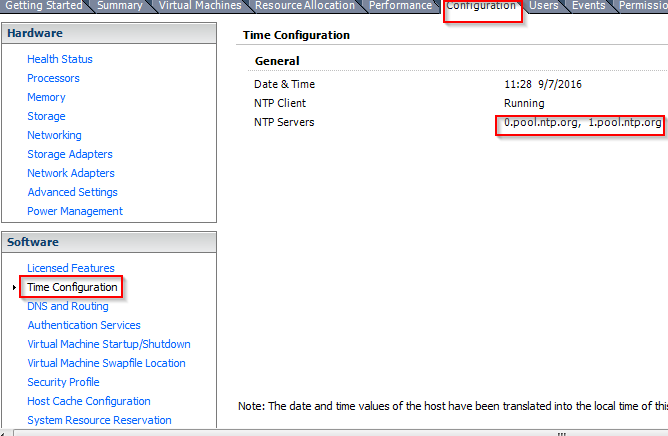This screenshot has height=436, width=668.
Task: Open Network Adapters settings
Action: 69,173
